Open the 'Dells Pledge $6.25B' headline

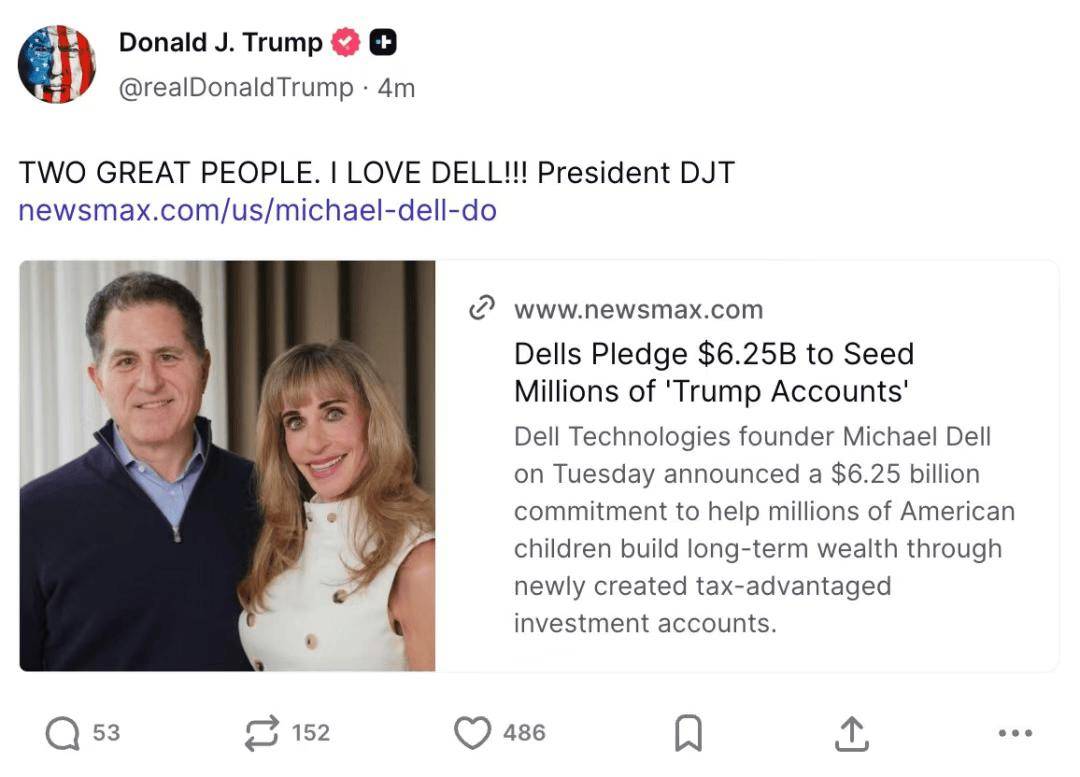pyautogui.click(x=713, y=372)
